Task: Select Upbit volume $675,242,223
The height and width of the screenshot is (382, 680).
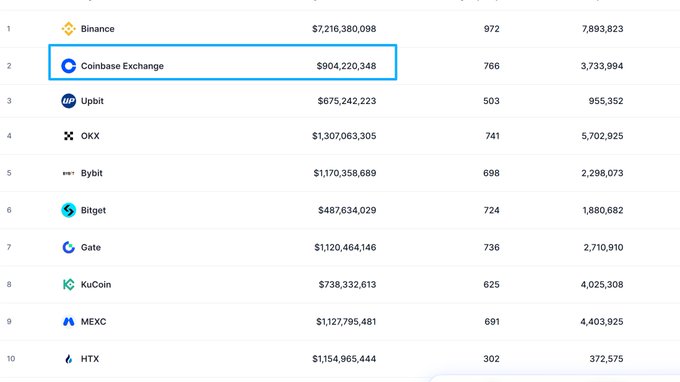Action: pyautogui.click(x=347, y=101)
